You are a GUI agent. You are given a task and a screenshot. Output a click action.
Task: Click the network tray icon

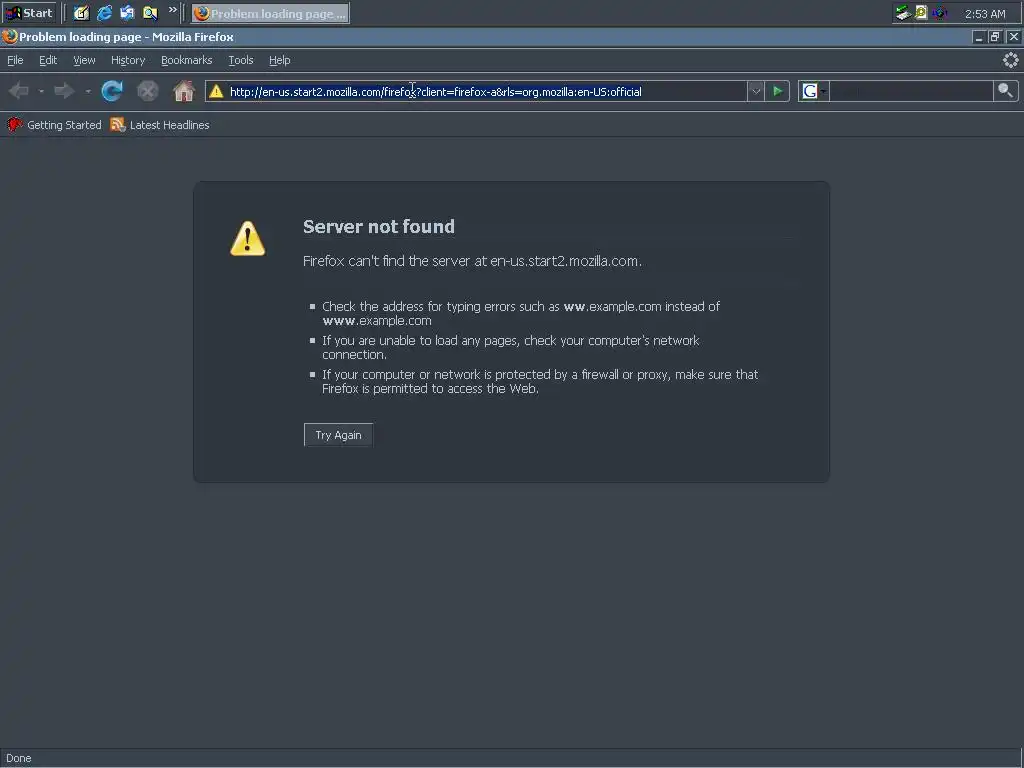(x=903, y=12)
